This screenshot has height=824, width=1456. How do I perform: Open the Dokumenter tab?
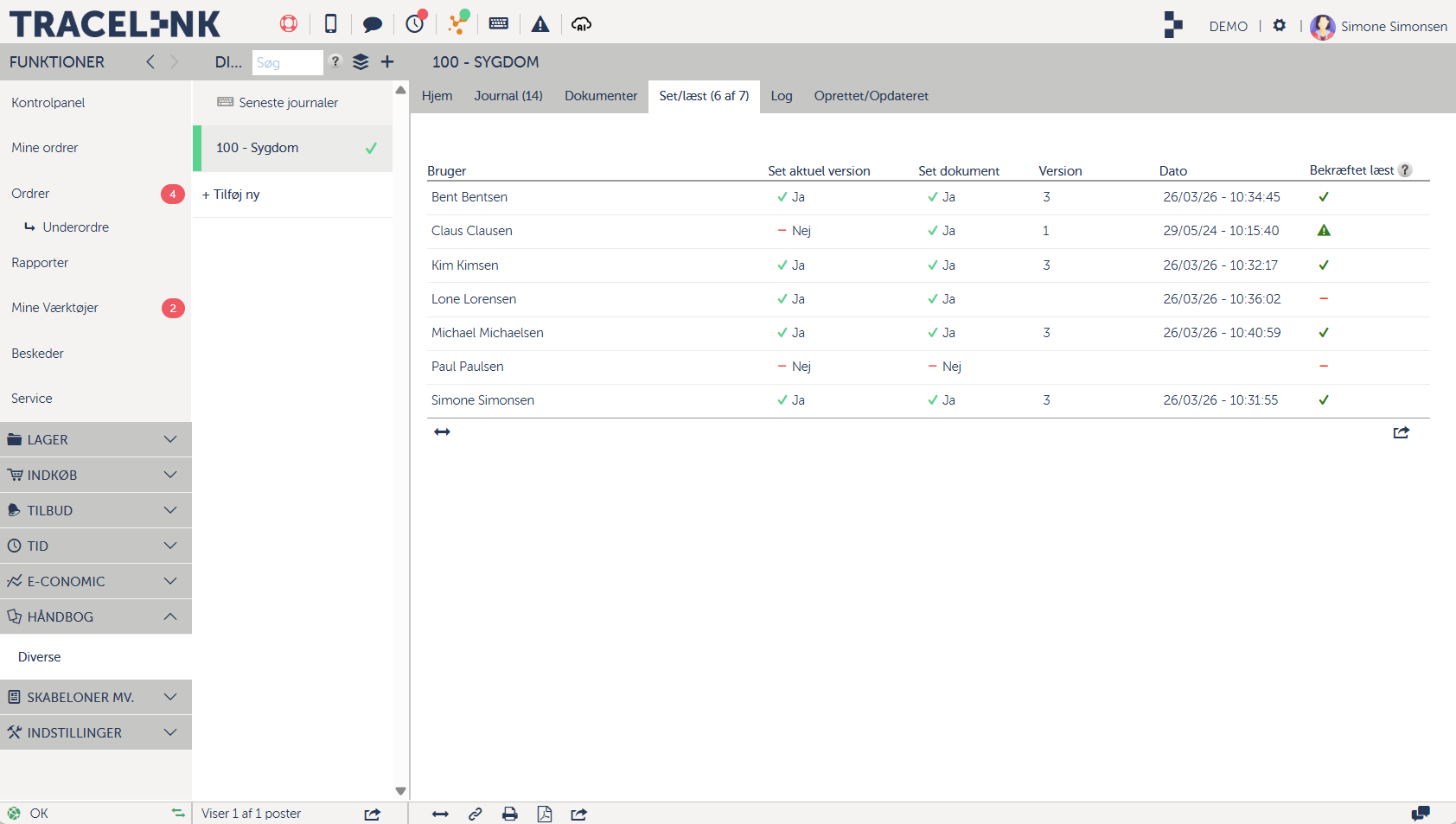coord(601,96)
